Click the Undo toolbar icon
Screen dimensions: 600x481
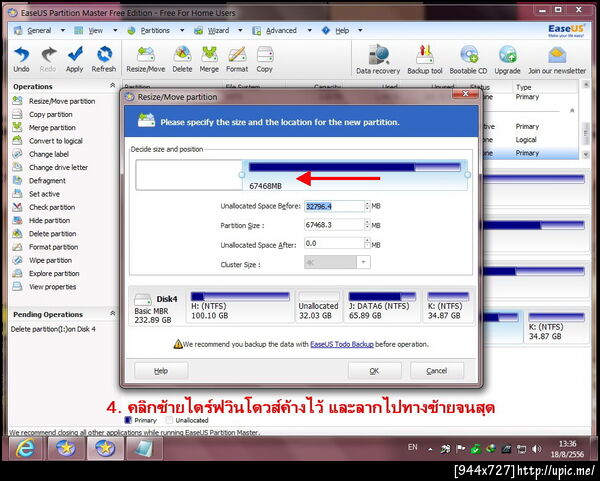click(x=21, y=59)
